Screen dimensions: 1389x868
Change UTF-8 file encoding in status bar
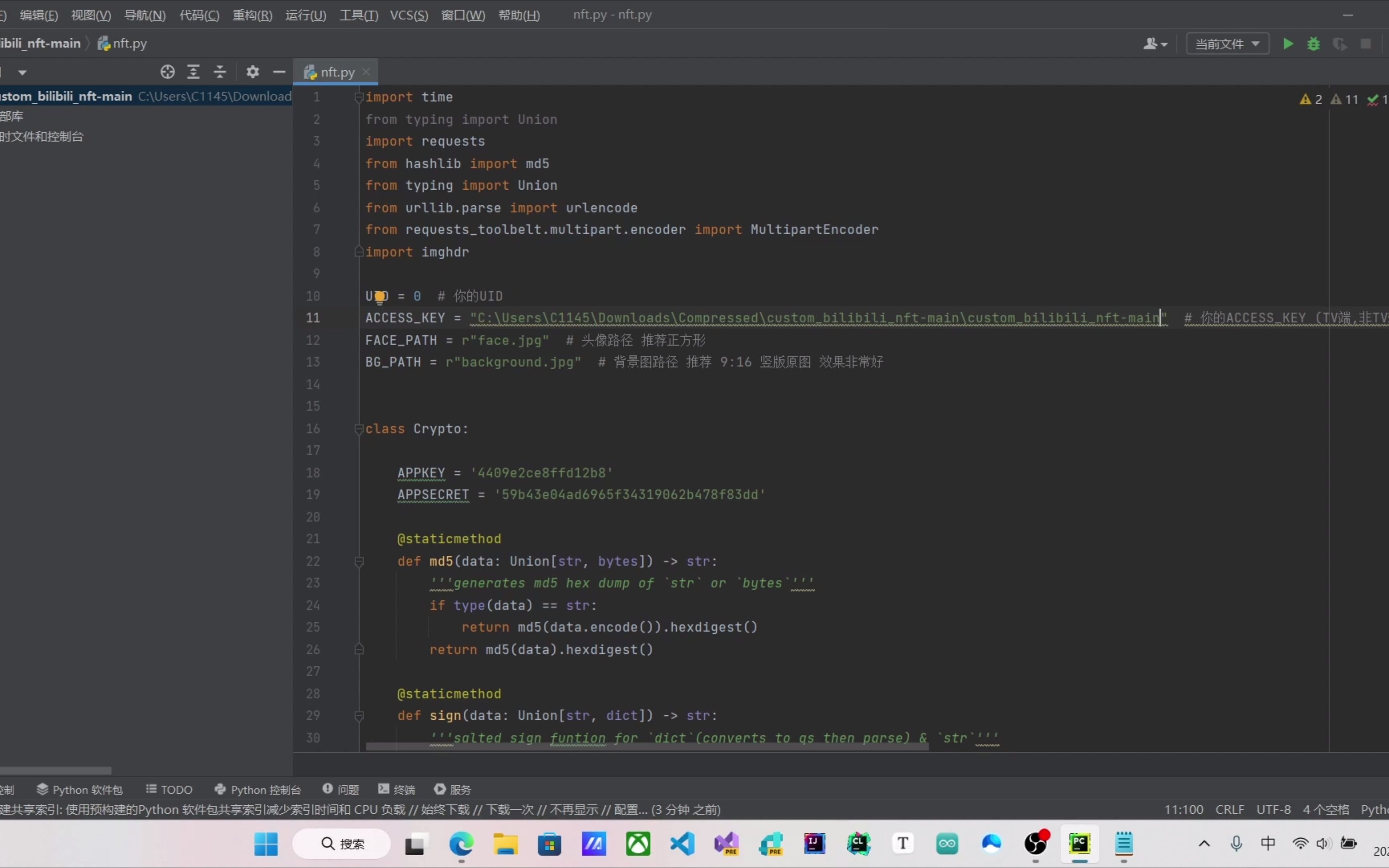click(x=1274, y=809)
